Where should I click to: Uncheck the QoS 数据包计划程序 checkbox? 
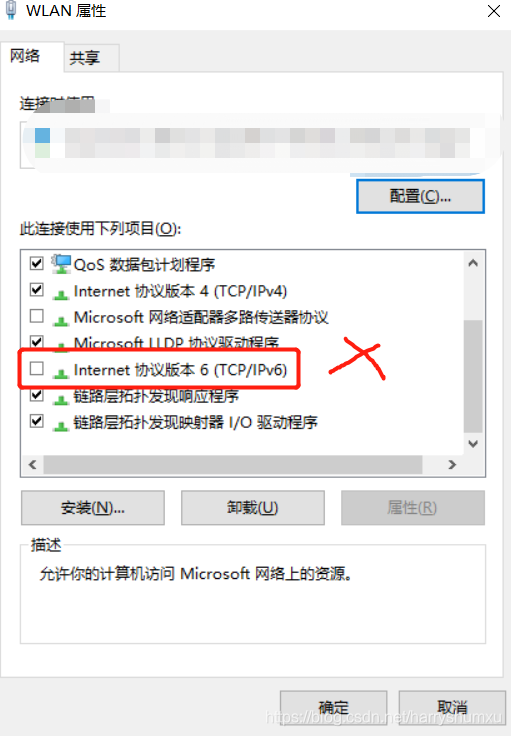[37, 263]
